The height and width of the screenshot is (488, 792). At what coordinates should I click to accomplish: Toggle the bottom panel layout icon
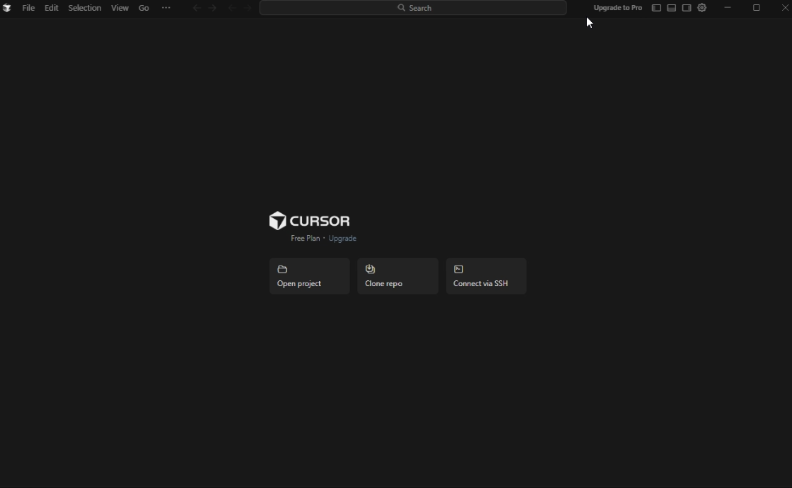tap(671, 8)
